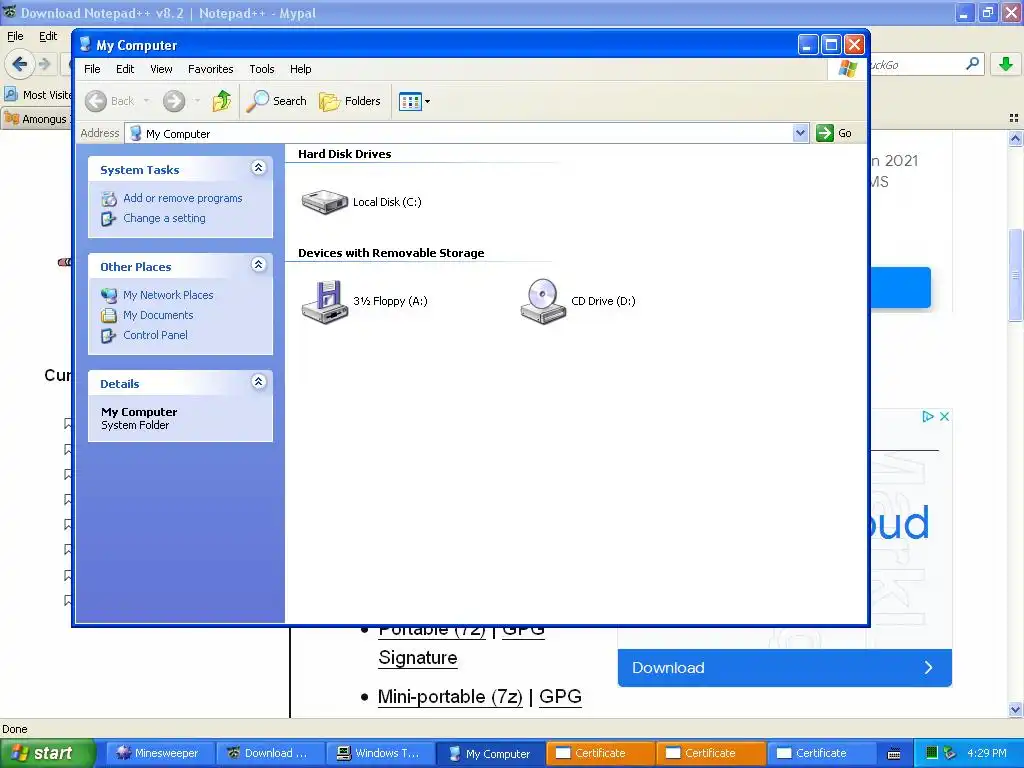
Task: Open Control Panel link
Action: [155, 335]
